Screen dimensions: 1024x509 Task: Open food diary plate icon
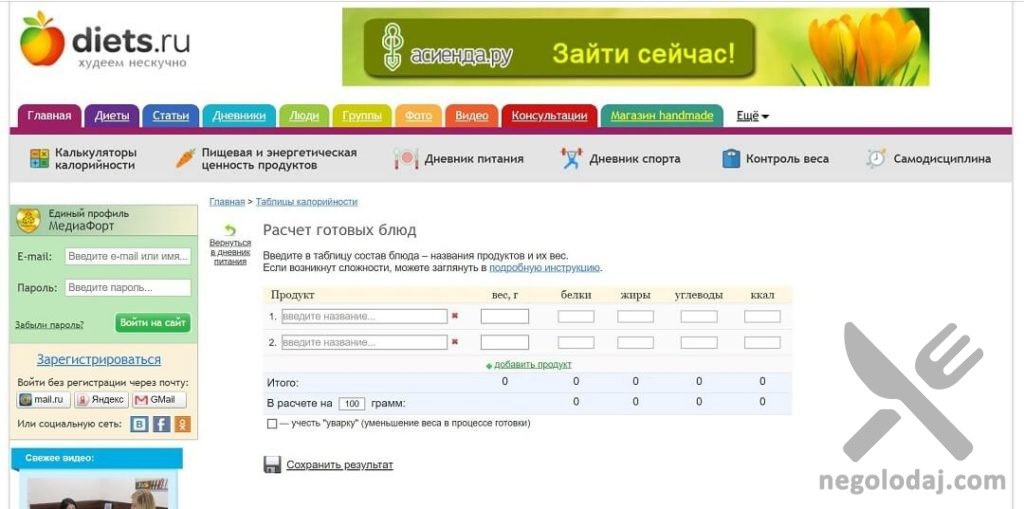406,158
